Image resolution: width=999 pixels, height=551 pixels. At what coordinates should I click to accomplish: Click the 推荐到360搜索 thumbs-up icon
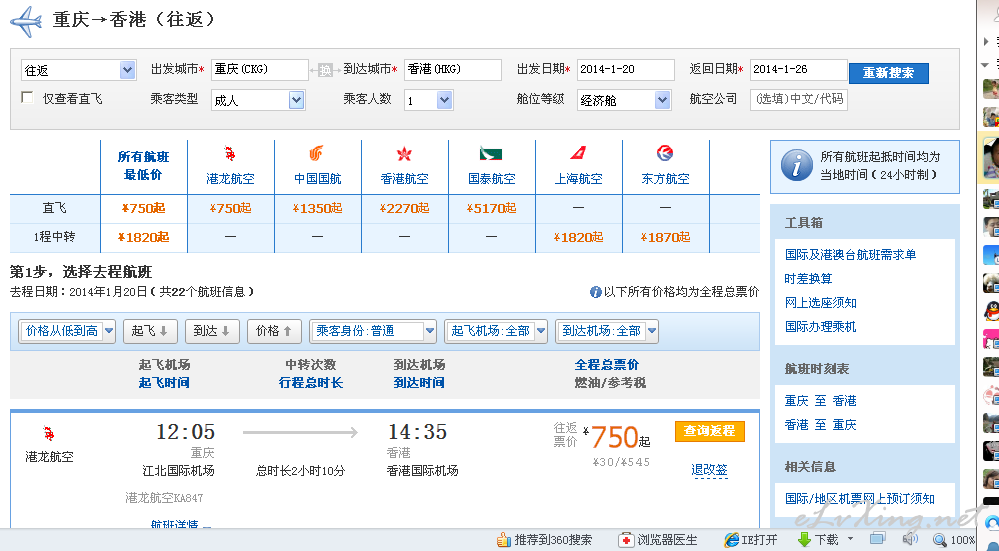[504, 540]
